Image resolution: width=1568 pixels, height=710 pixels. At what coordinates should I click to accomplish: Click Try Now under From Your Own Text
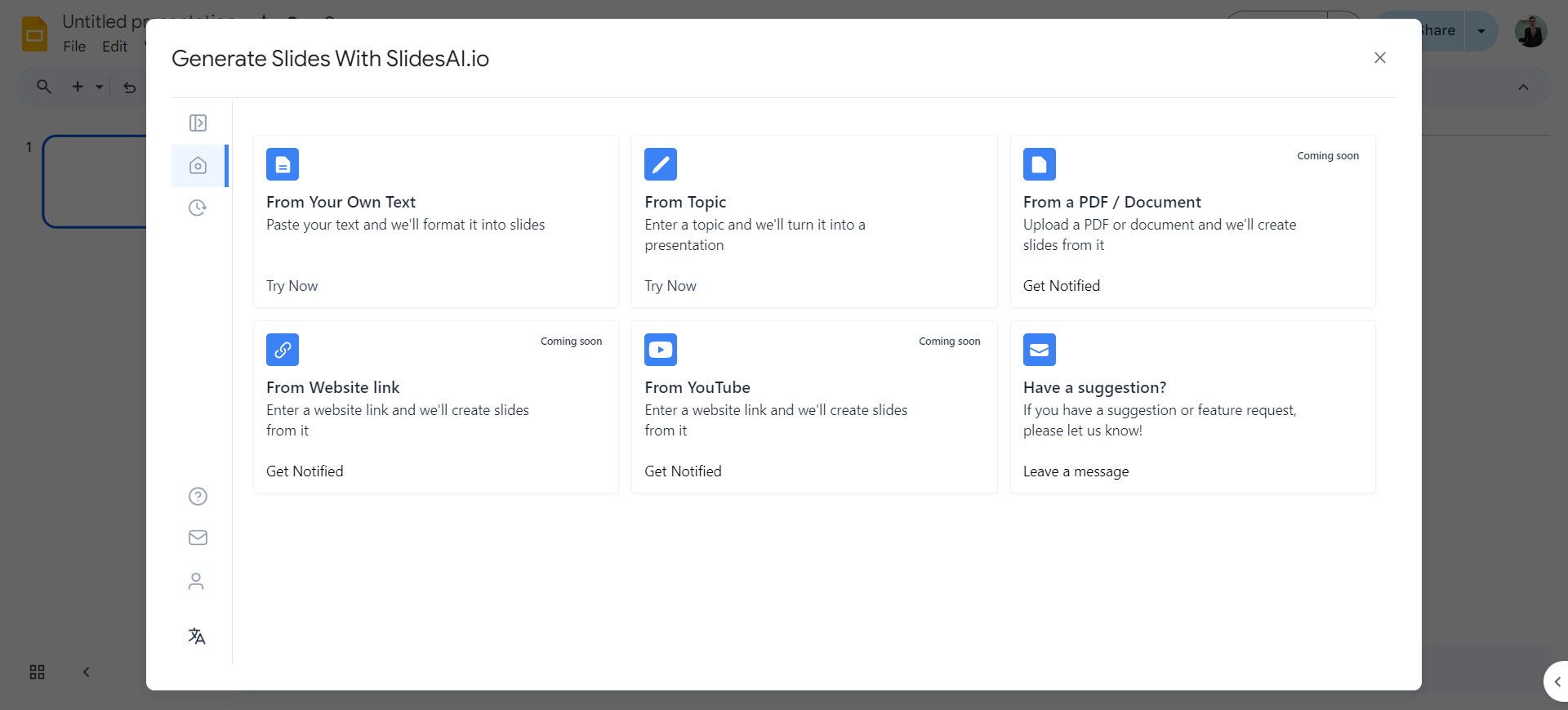292,286
